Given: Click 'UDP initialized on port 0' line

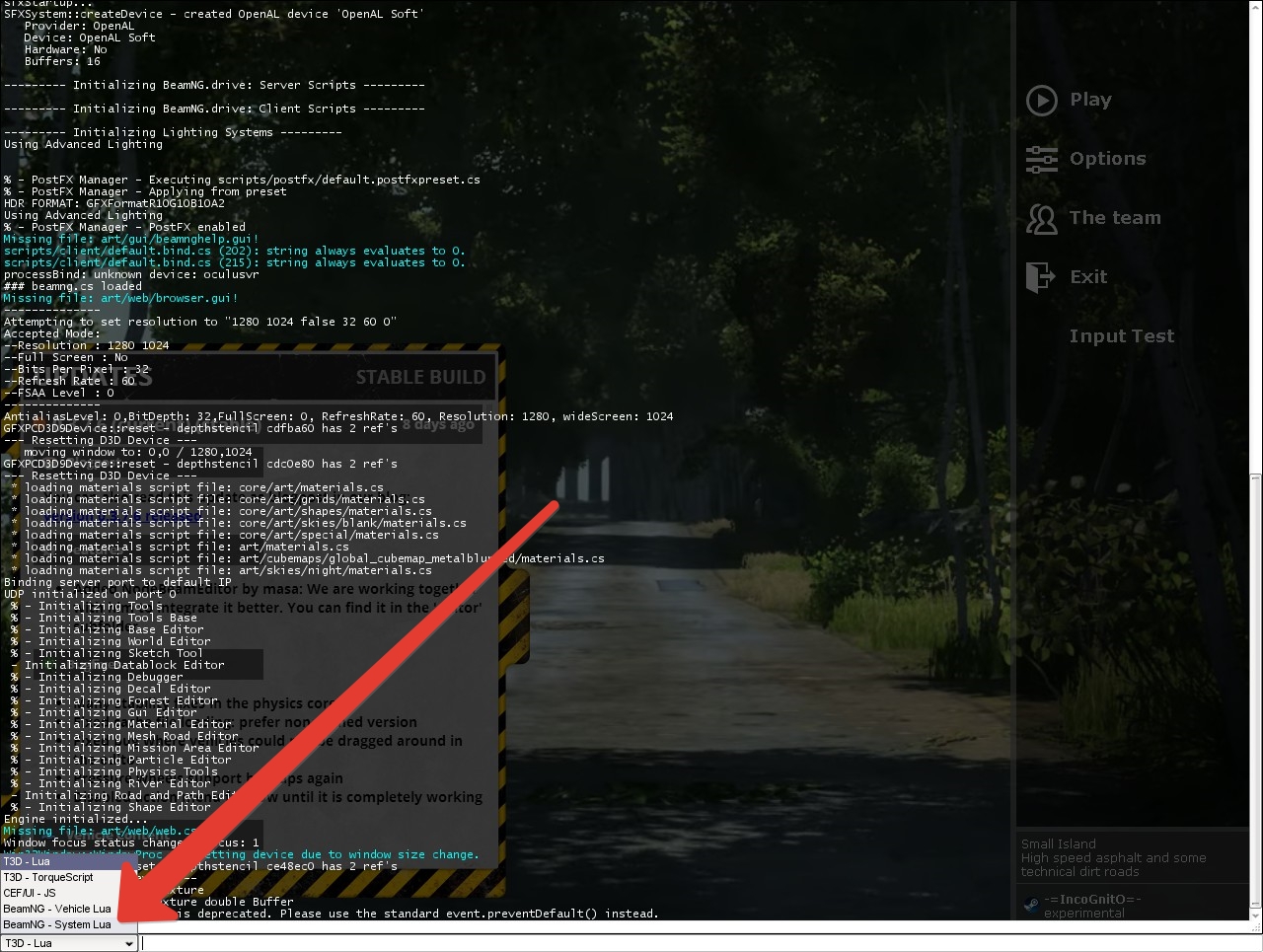Looking at the screenshot, I should [x=90, y=594].
